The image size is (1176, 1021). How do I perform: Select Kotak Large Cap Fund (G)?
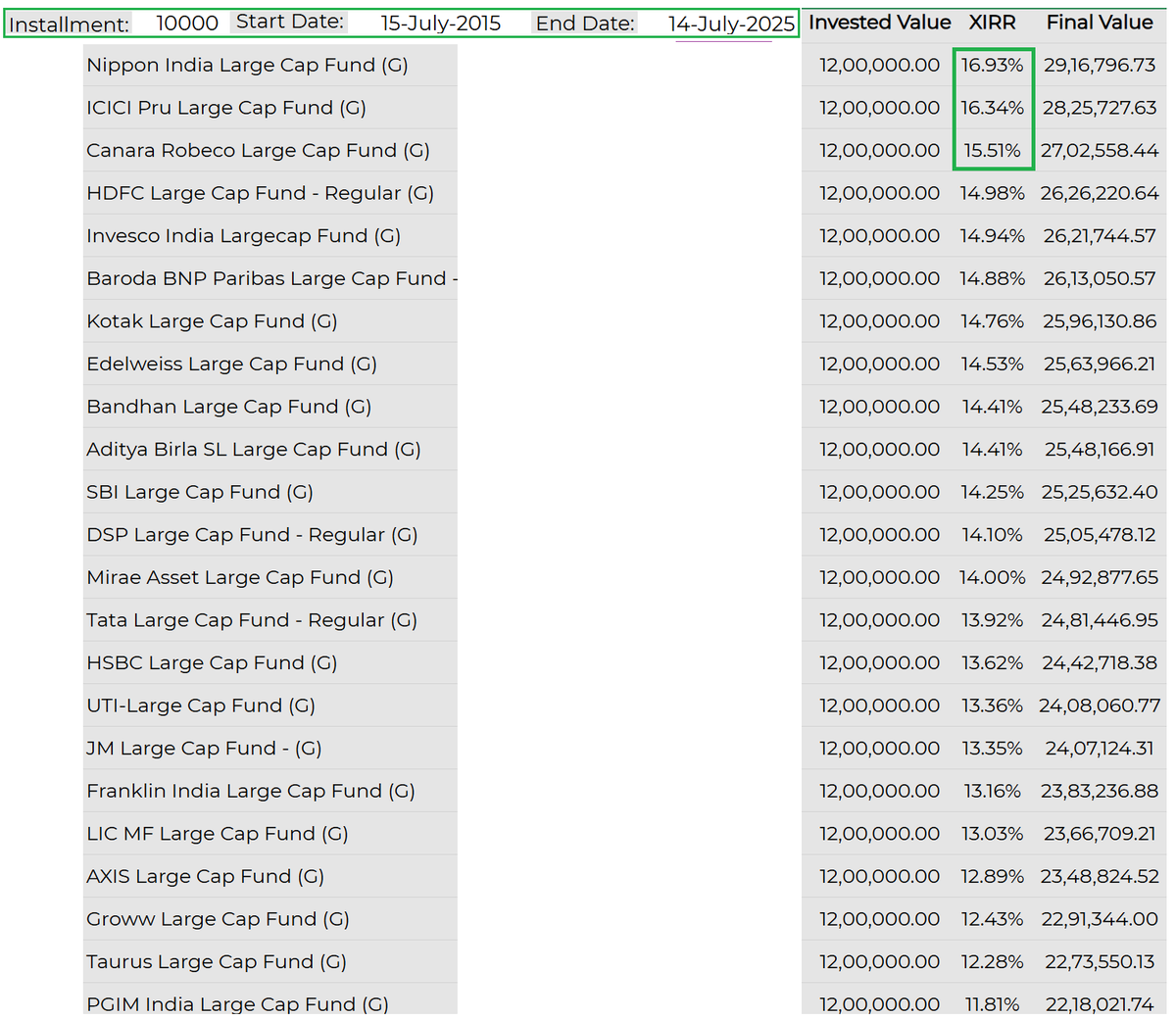(212, 321)
